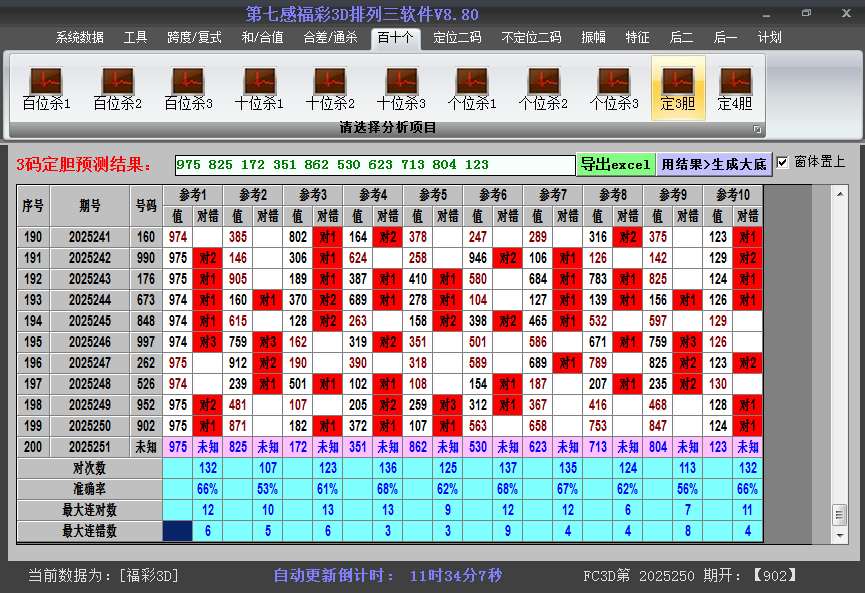Screen dimensions: 865x593
Task: Click the 自动更新倒计时 status text
Action: (388, 575)
